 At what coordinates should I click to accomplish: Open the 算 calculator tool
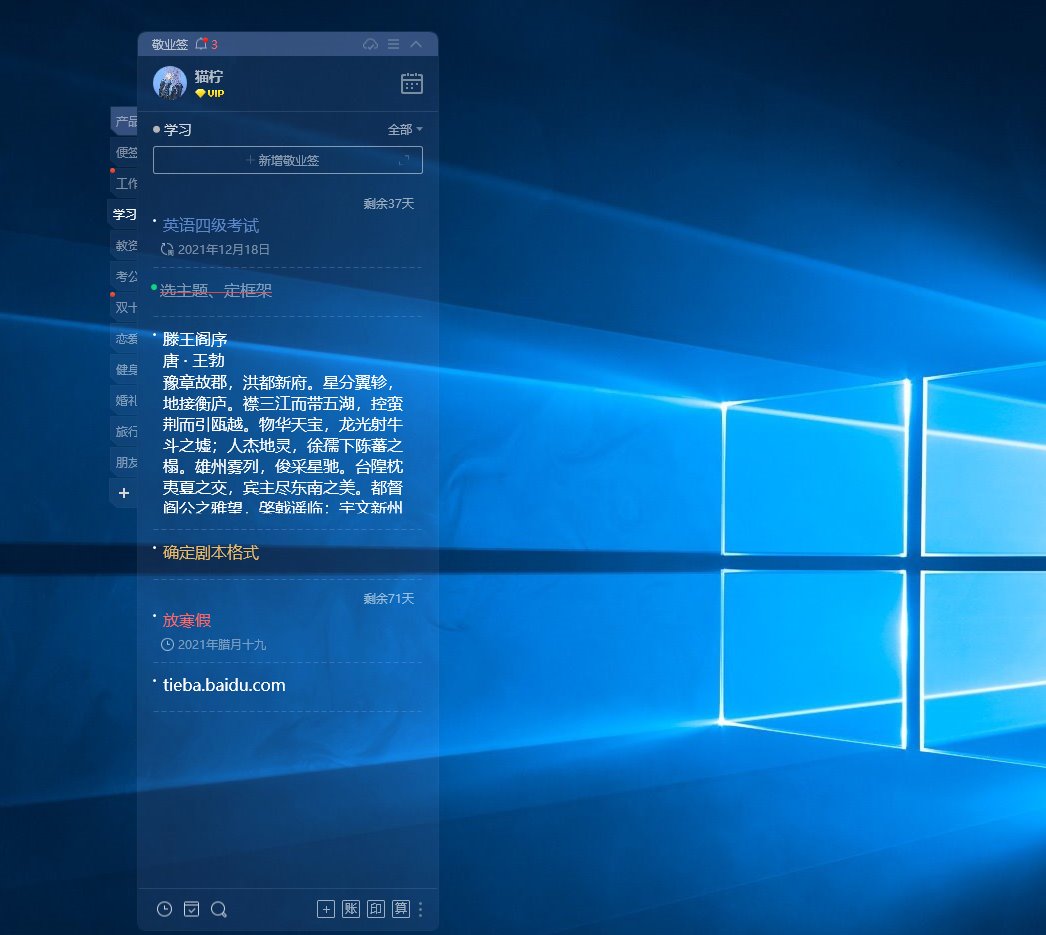(401, 909)
